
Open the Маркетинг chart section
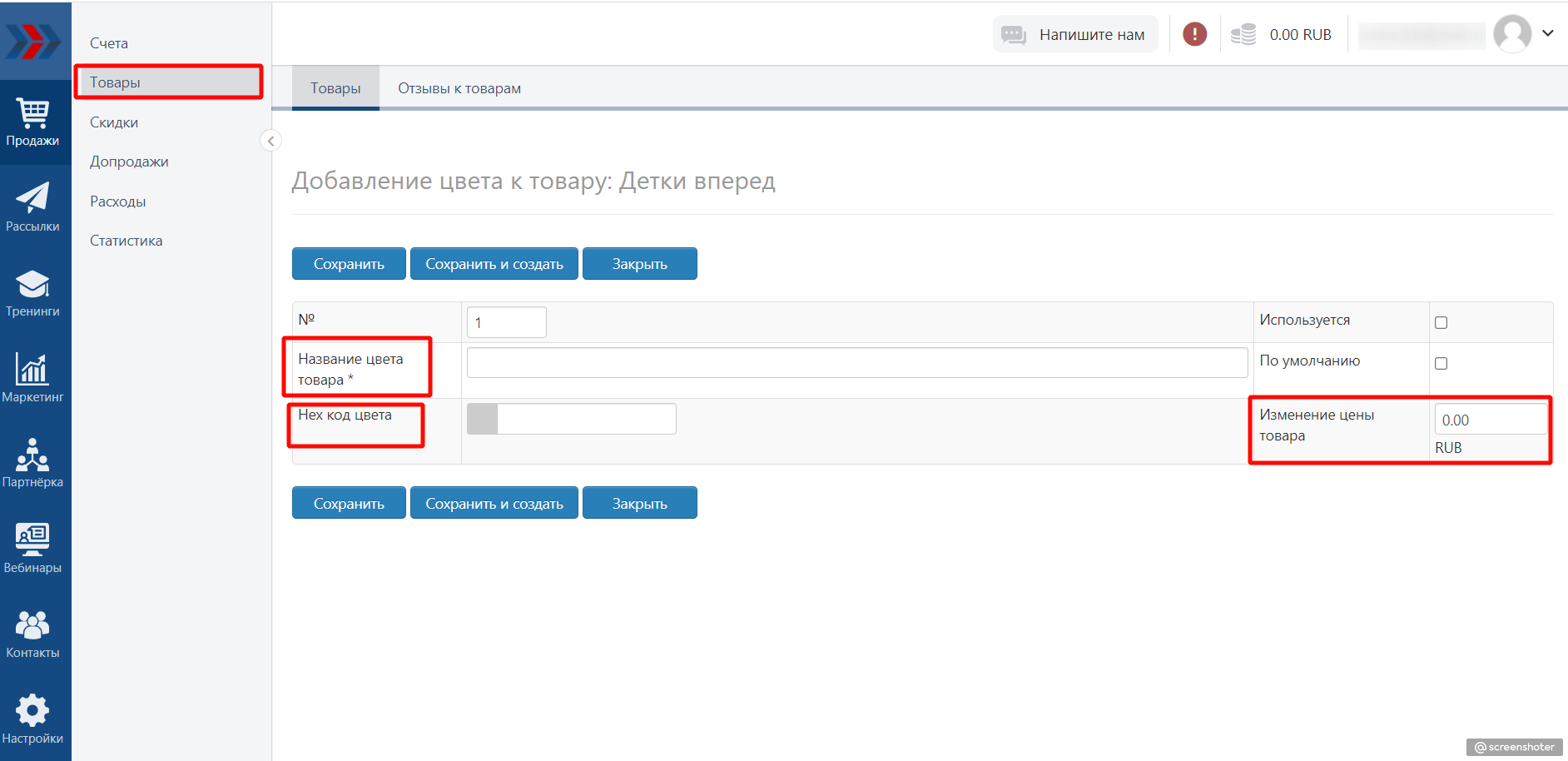click(x=33, y=377)
